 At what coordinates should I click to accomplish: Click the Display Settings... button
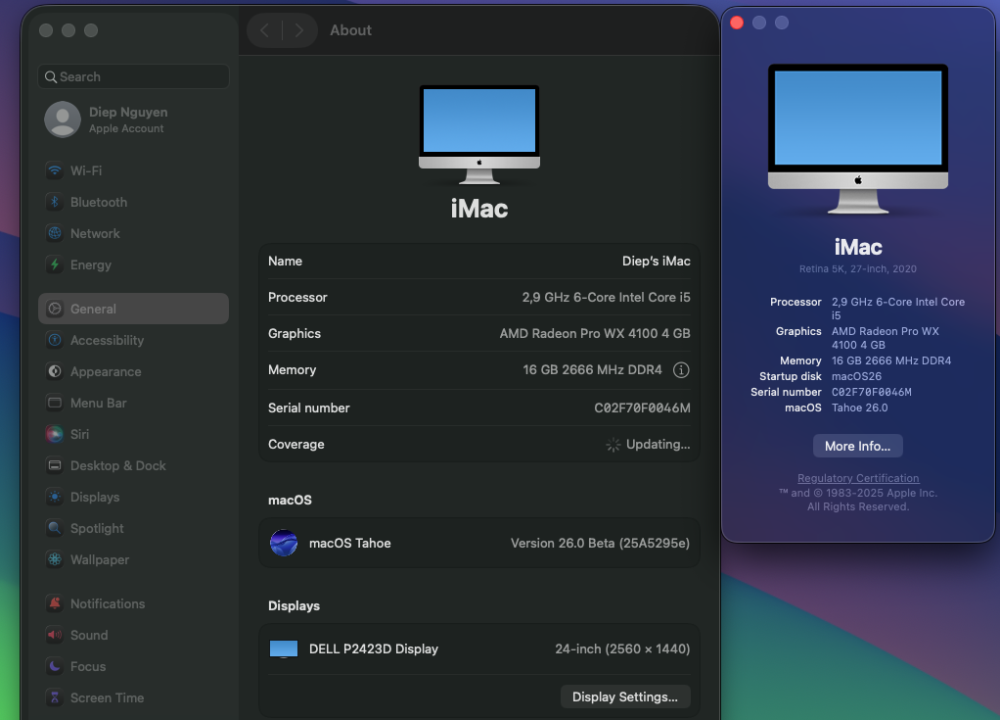click(x=625, y=697)
